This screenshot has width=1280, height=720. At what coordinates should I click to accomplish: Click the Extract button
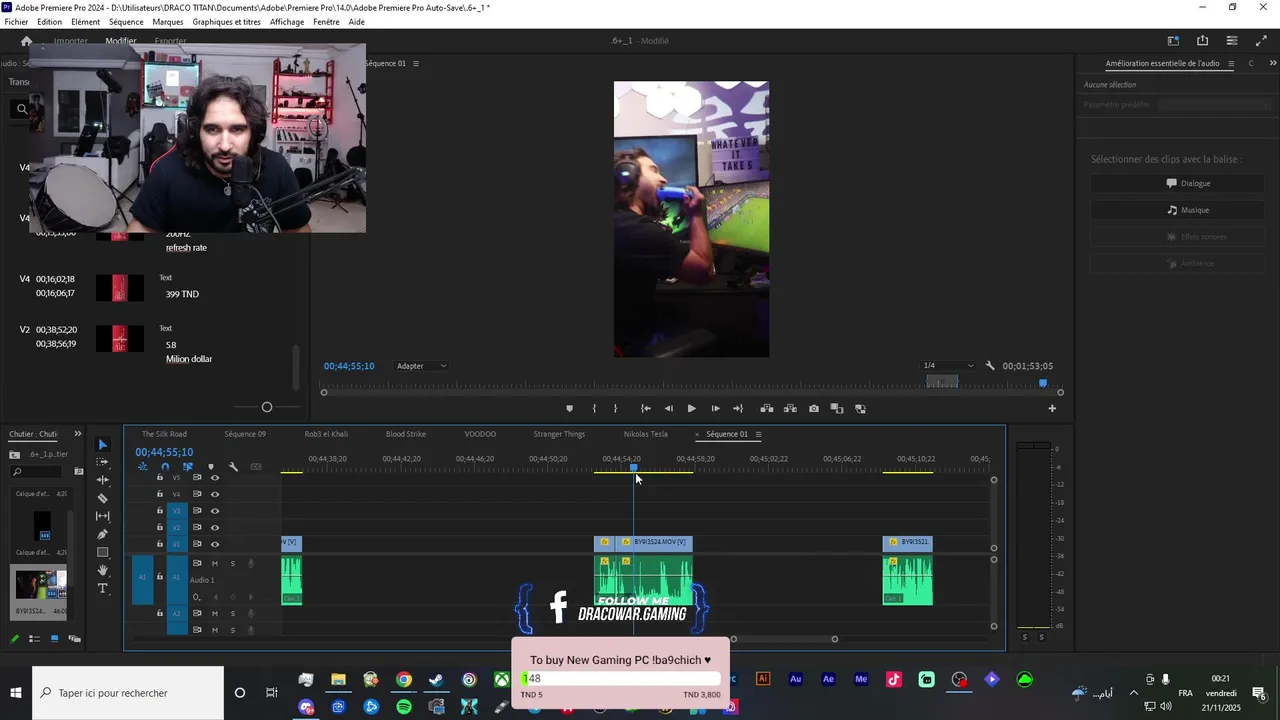[x=790, y=408]
